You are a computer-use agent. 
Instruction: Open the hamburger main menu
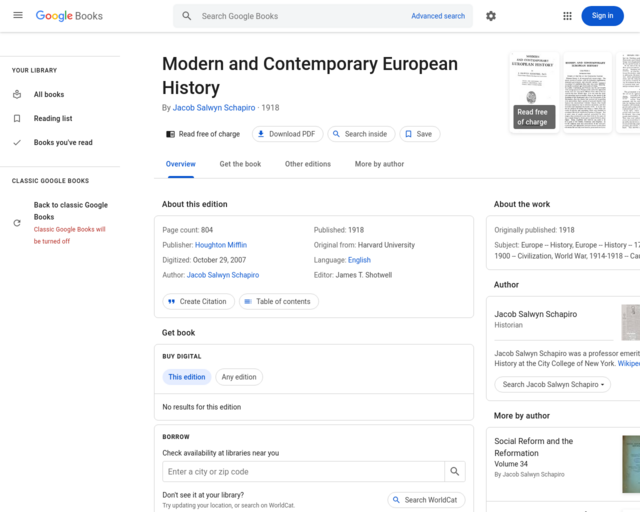[18, 16]
